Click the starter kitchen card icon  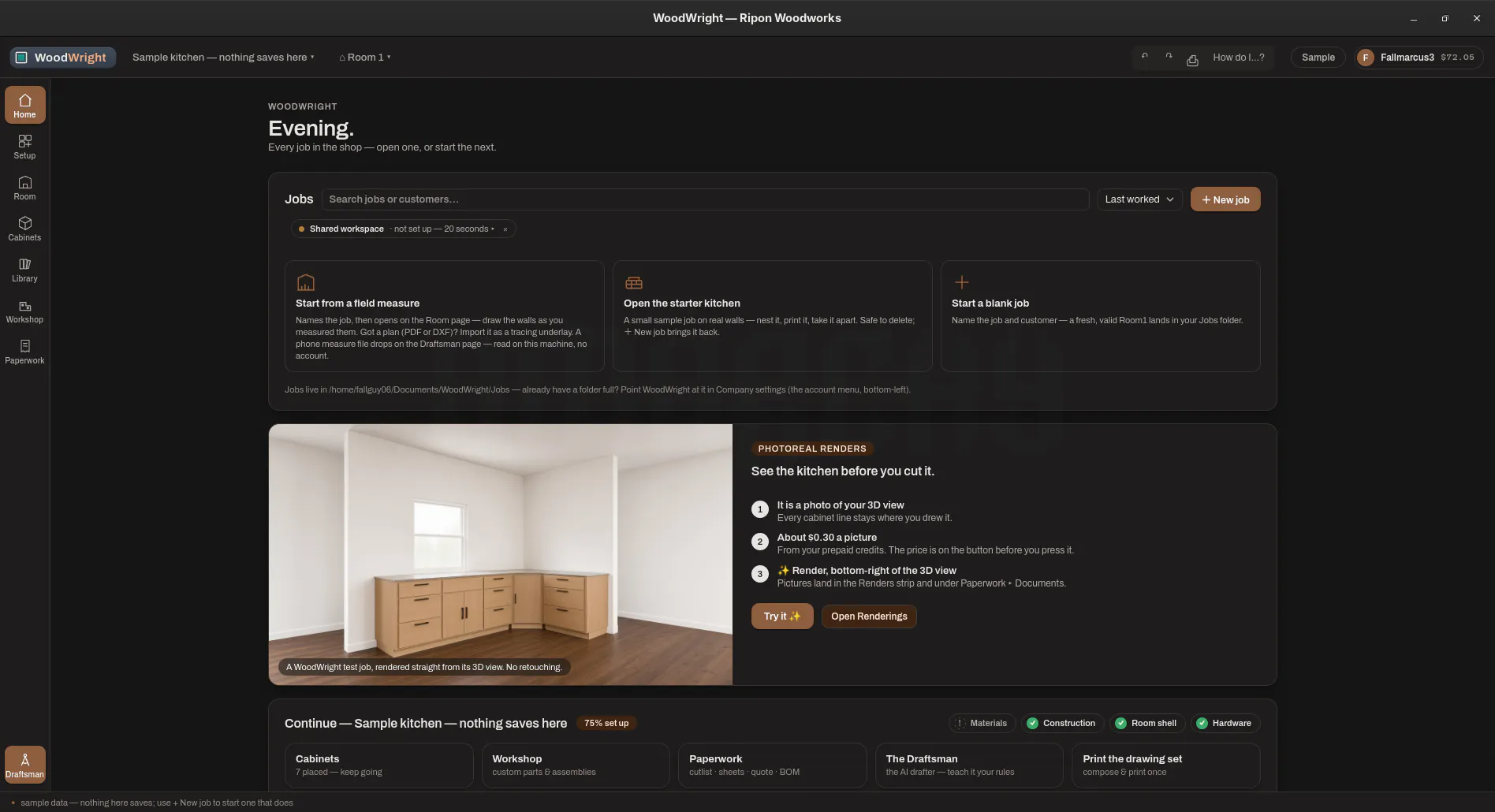tap(634, 282)
